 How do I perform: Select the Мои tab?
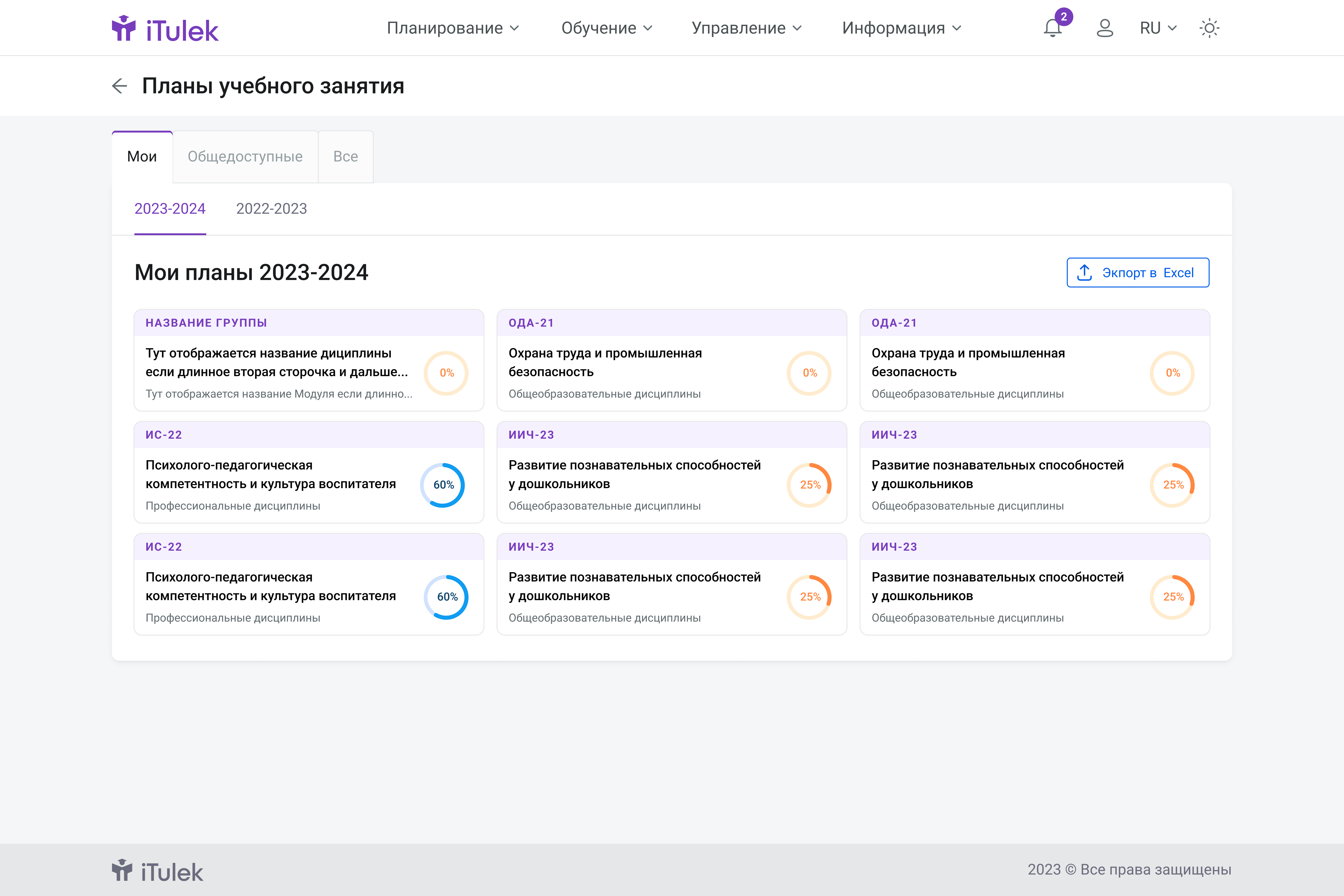(x=142, y=157)
